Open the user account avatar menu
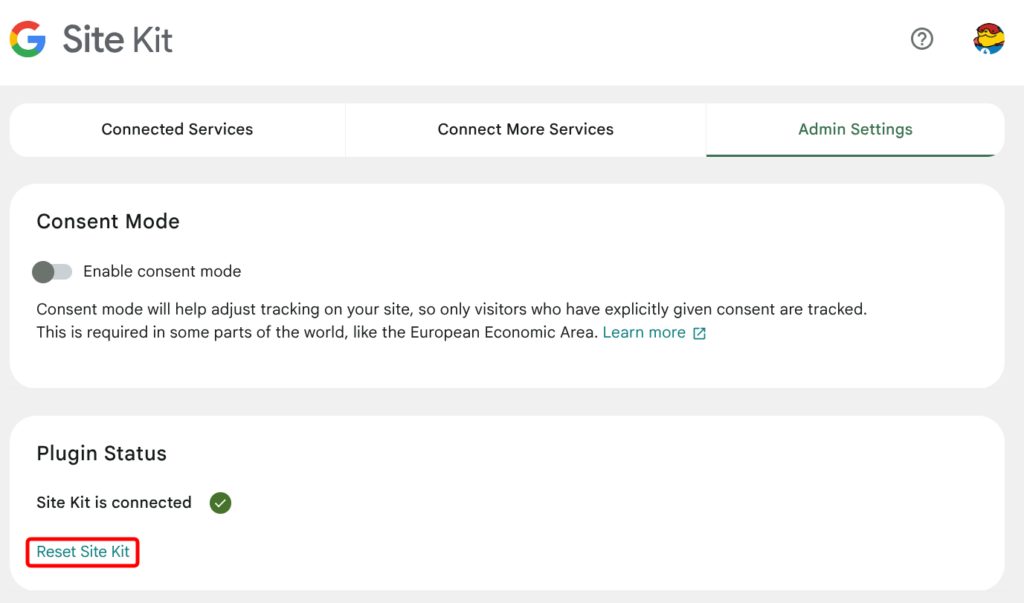The image size is (1024, 603). [x=988, y=39]
